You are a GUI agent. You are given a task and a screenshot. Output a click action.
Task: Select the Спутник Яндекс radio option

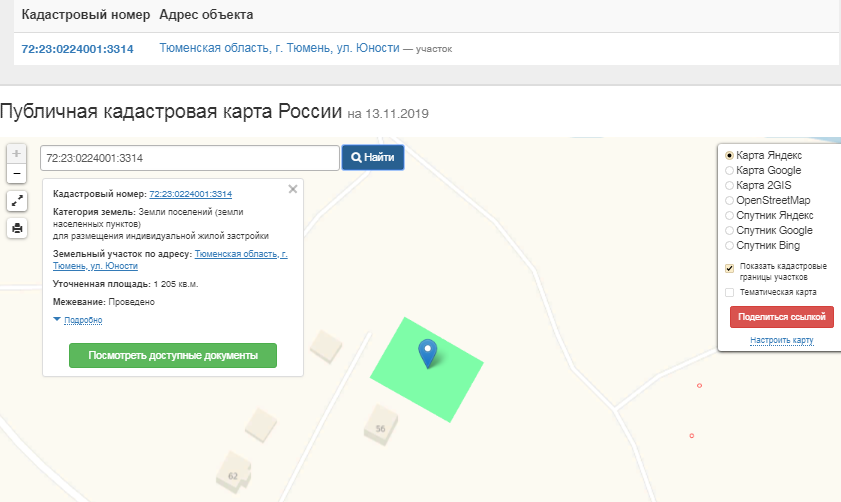(x=729, y=216)
